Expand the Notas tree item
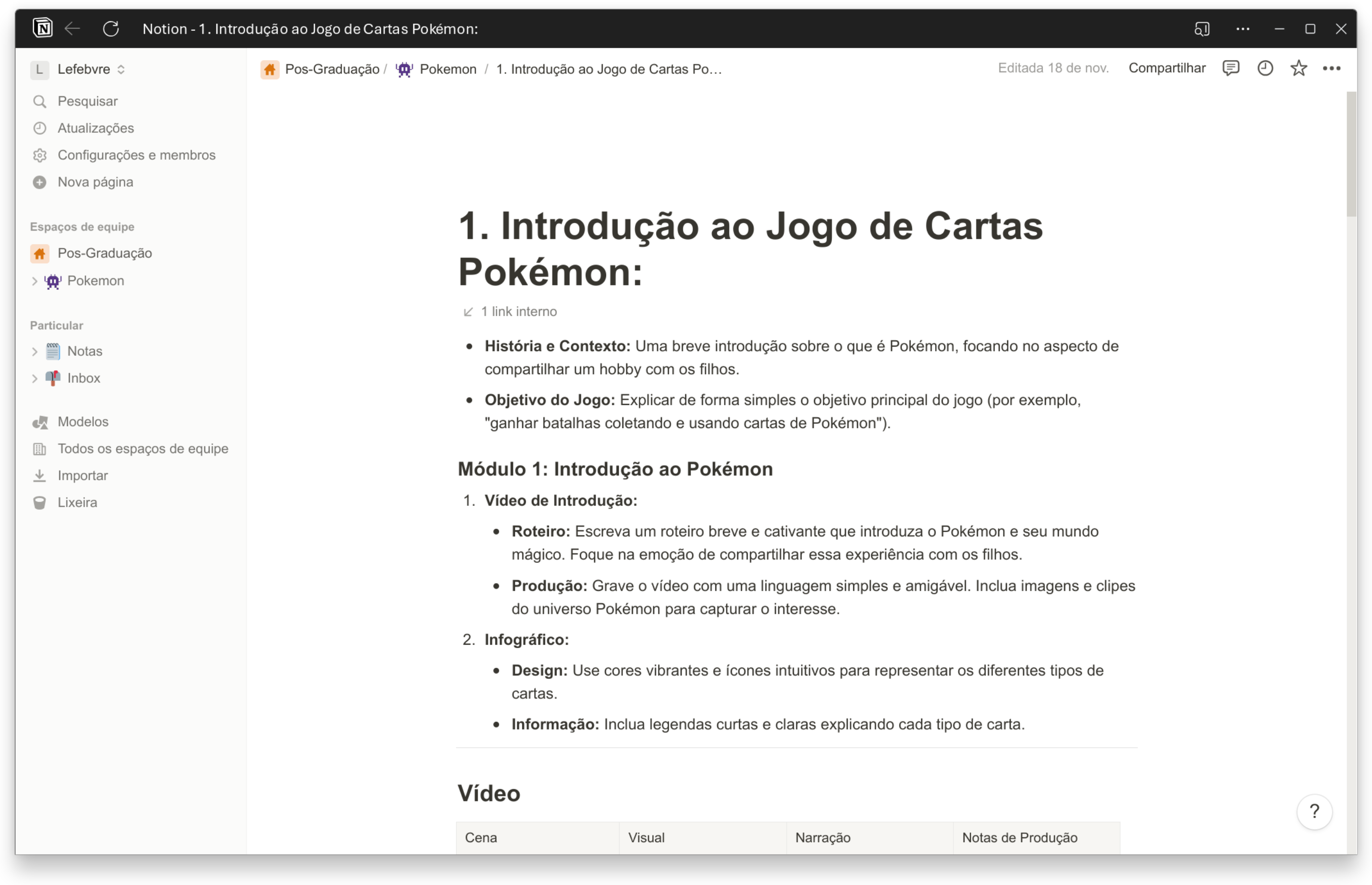Image resolution: width=1372 pixels, height=885 pixels. coord(34,351)
